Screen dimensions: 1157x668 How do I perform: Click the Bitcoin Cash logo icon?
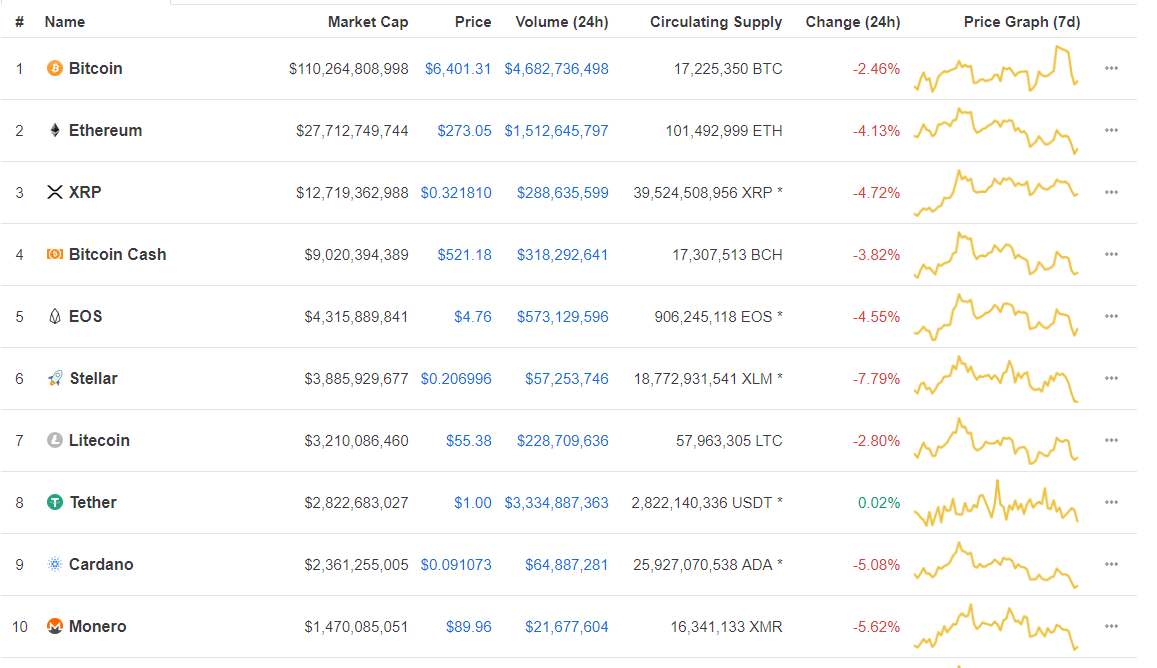coord(55,254)
